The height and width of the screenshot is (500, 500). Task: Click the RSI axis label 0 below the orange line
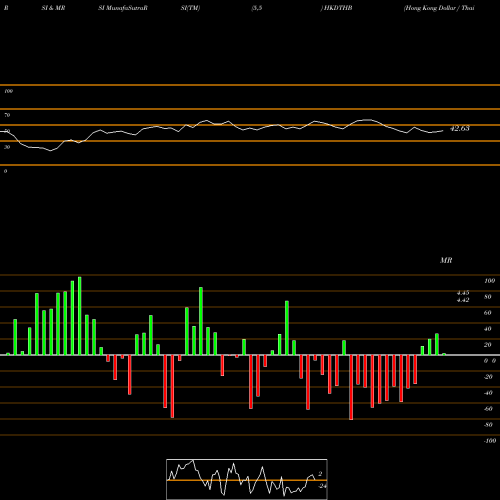[x=5, y=171]
